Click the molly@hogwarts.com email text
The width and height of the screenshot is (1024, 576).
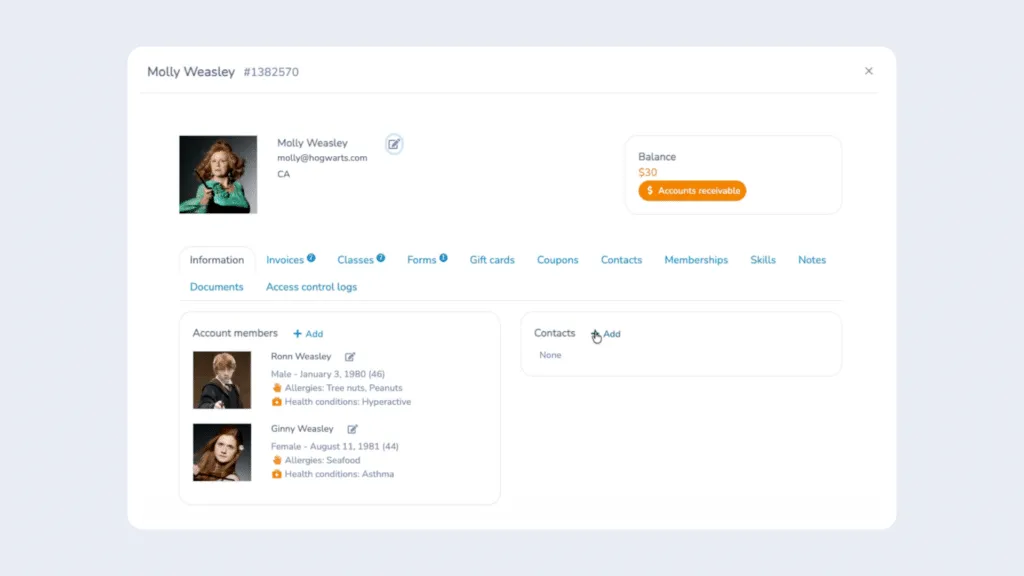[322, 158]
